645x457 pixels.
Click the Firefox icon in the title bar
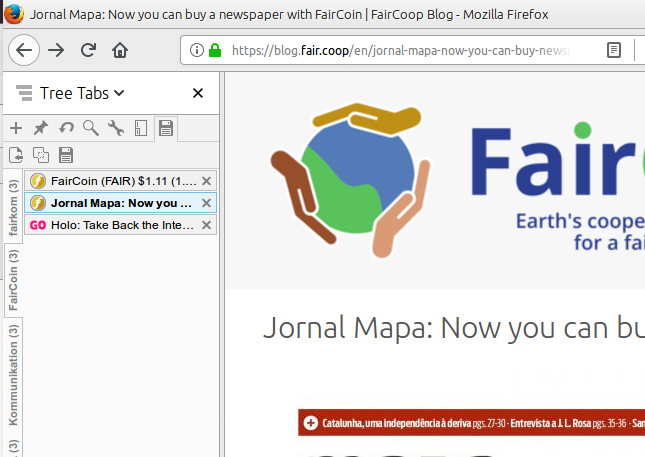[14, 14]
